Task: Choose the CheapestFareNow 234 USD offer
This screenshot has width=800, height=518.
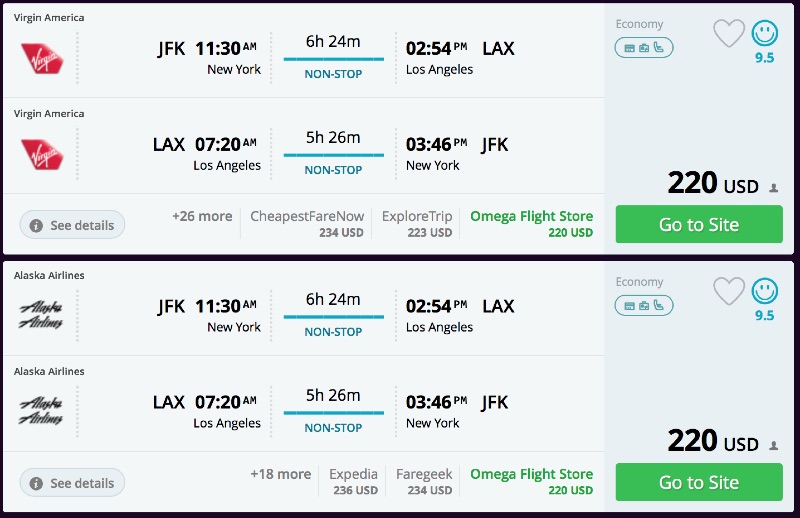Action: [307, 224]
